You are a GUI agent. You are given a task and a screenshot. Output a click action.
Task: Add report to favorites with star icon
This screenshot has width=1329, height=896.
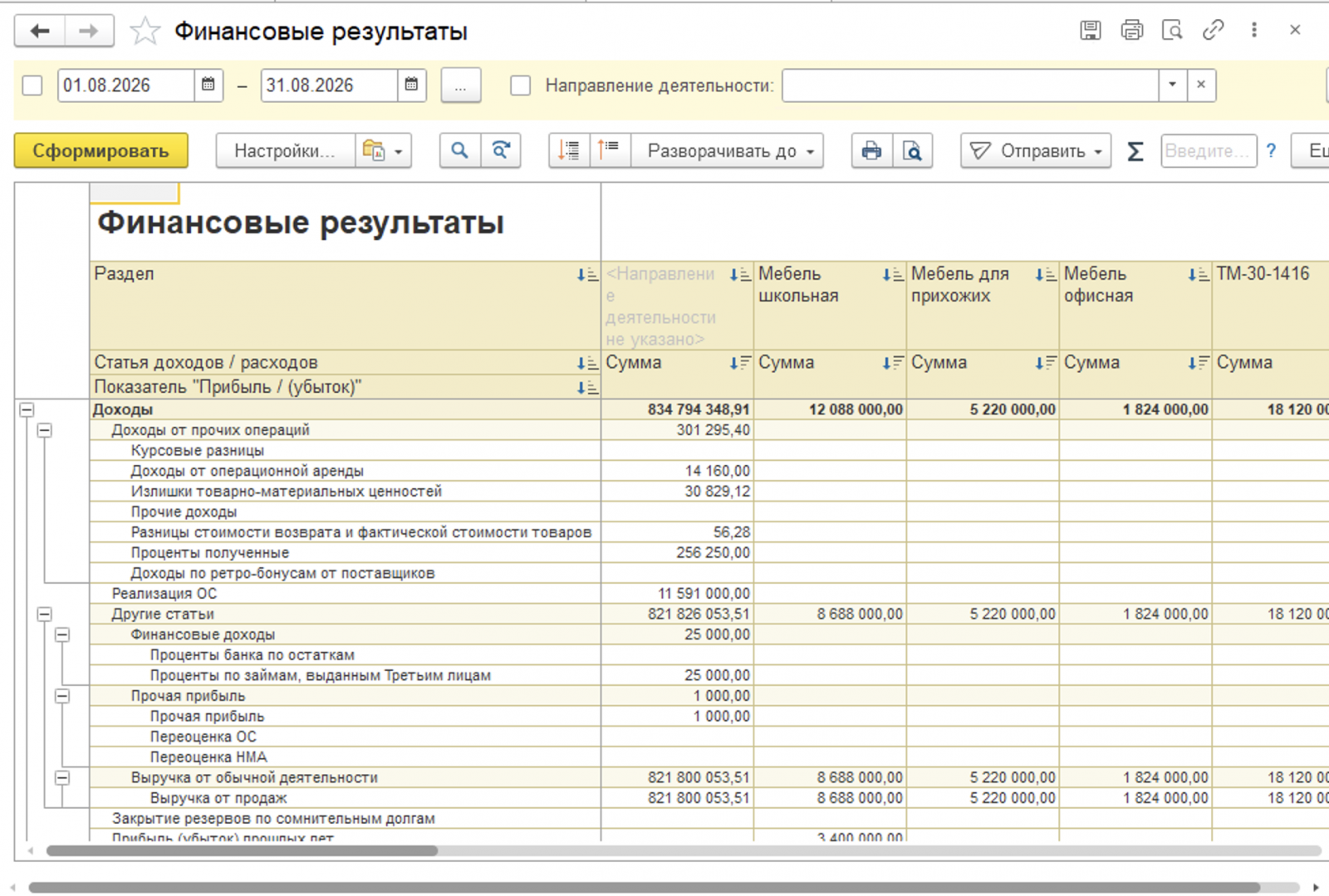click(x=145, y=32)
